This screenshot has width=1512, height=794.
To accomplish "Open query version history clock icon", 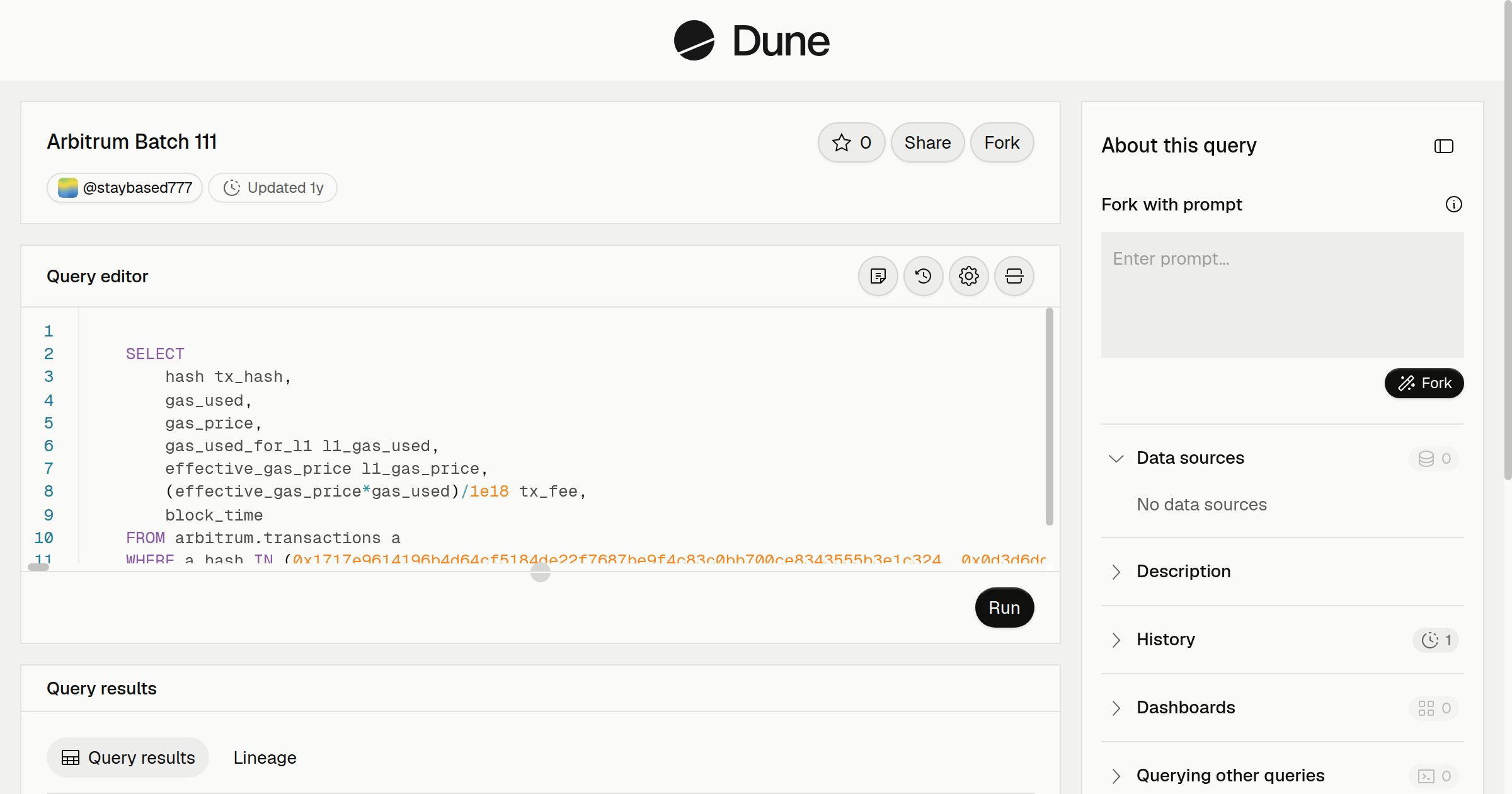I will [924, 276].
